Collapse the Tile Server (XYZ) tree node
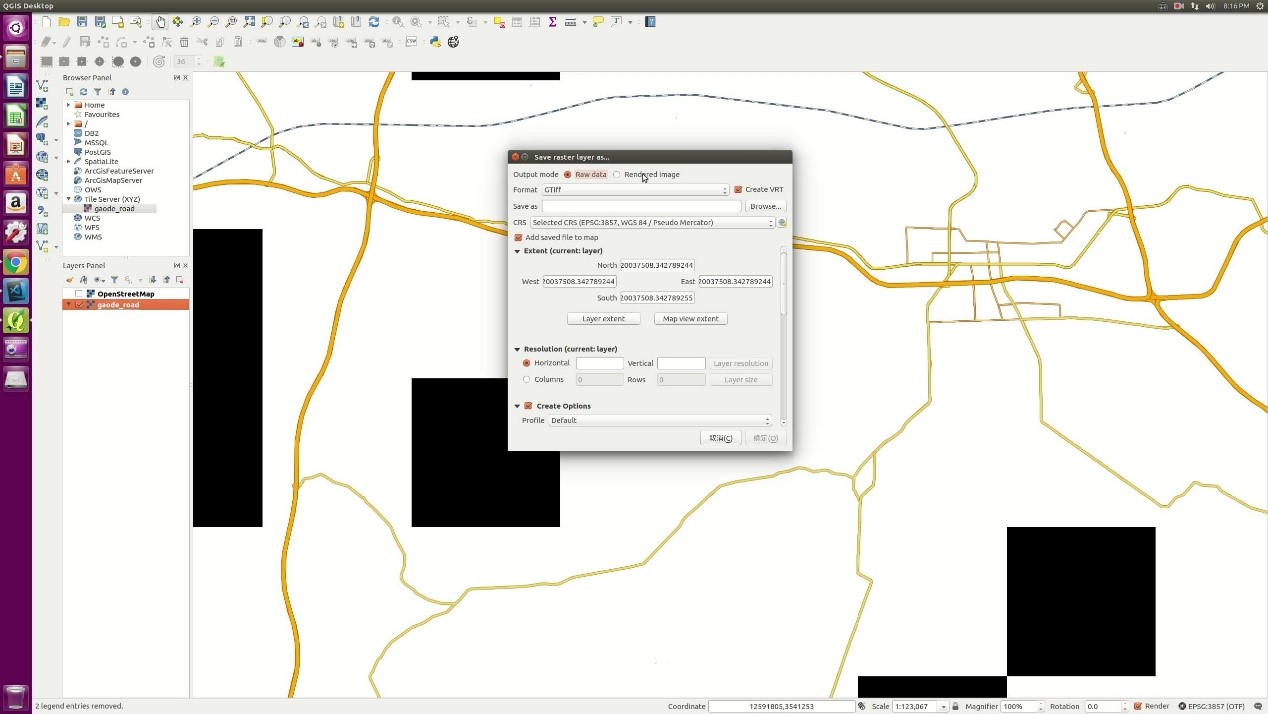The image size is (1268, 714). point(69,199)
